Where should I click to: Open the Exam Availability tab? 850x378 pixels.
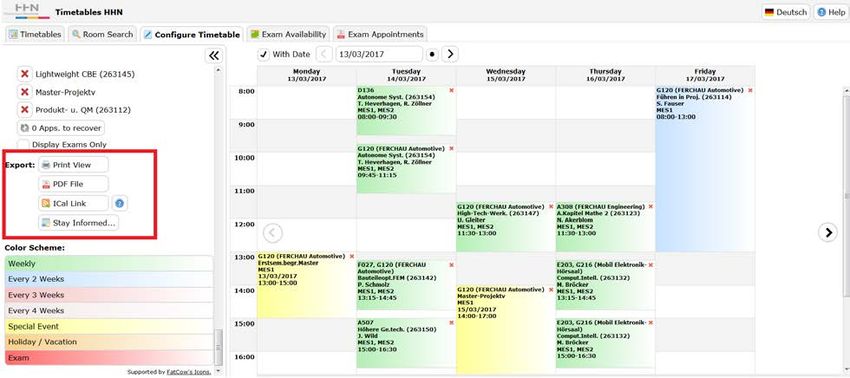point(288,34)
